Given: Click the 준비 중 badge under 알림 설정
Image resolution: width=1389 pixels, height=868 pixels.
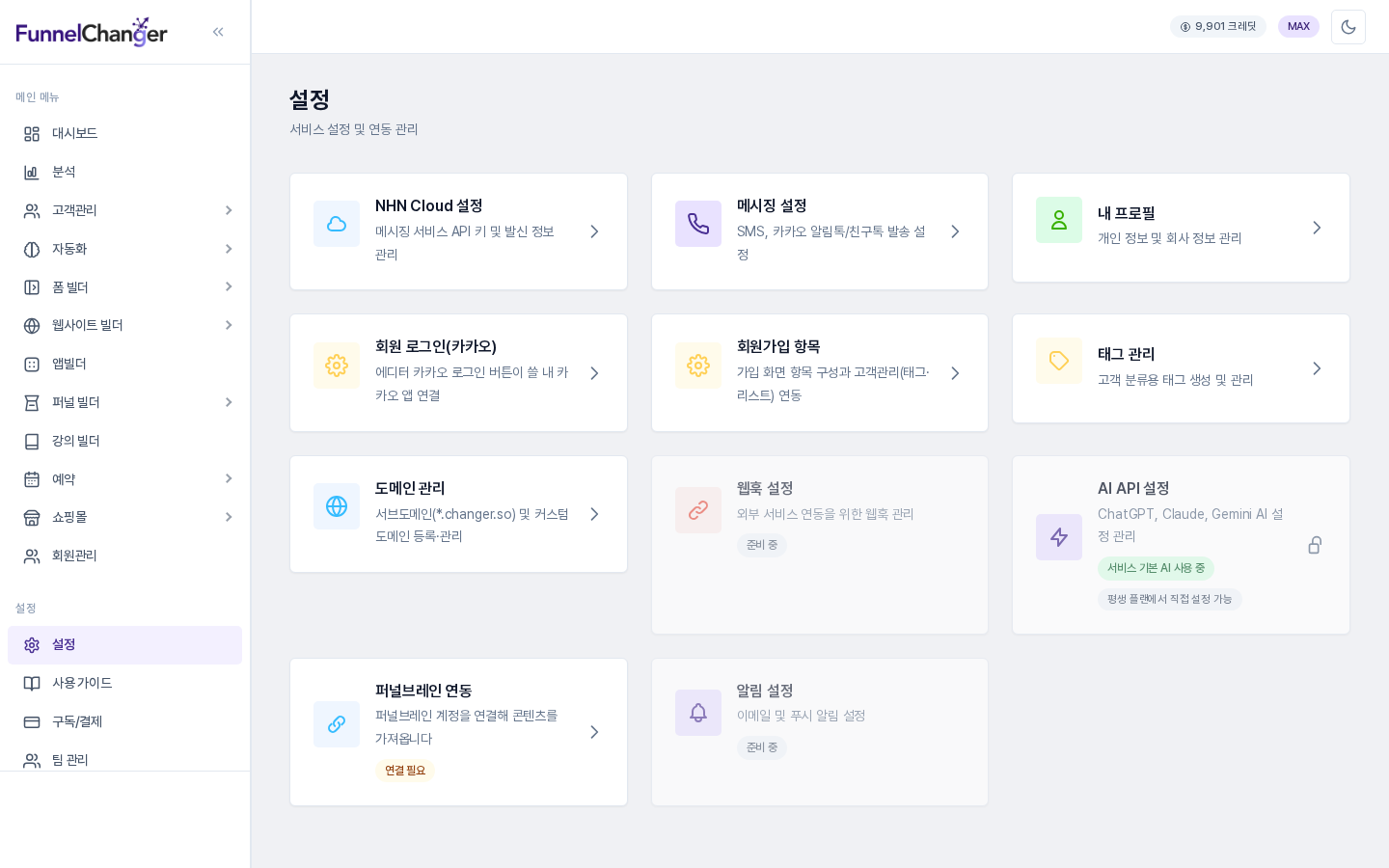Looking at the screenshot, I should [762, 747].
